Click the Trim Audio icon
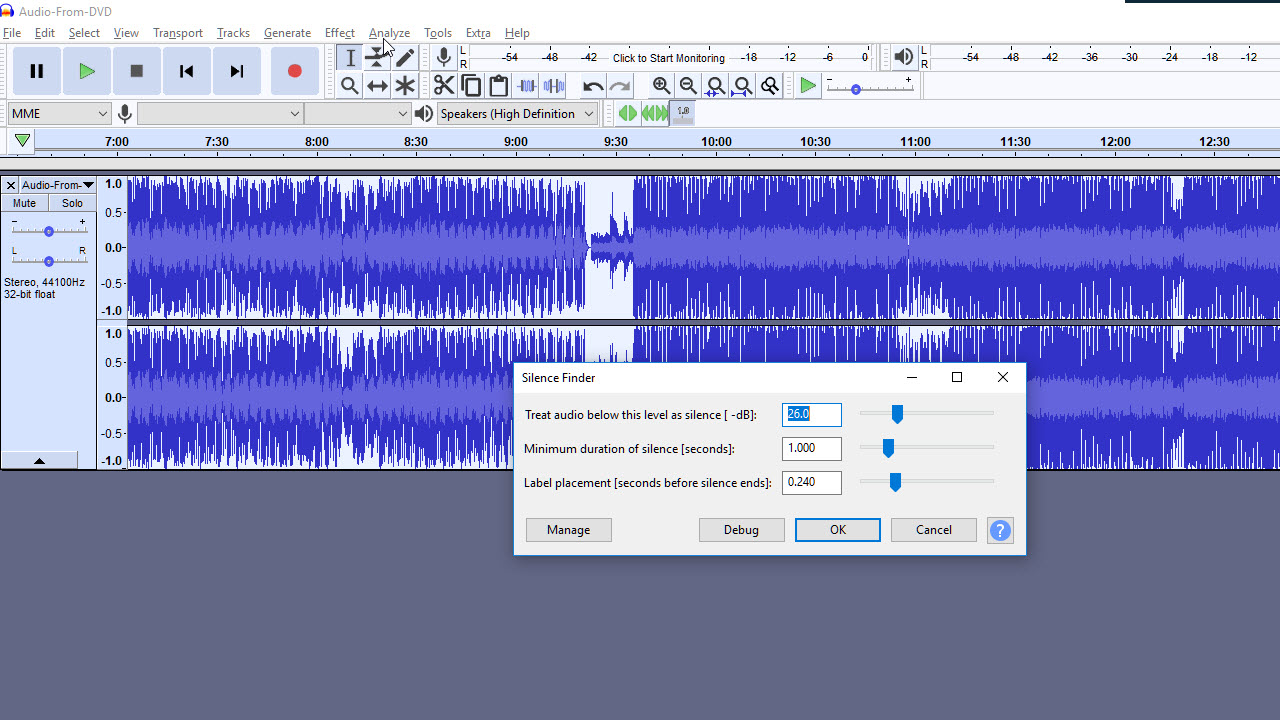The width and height of the screenshot is (1280, 720). [526, 85]
